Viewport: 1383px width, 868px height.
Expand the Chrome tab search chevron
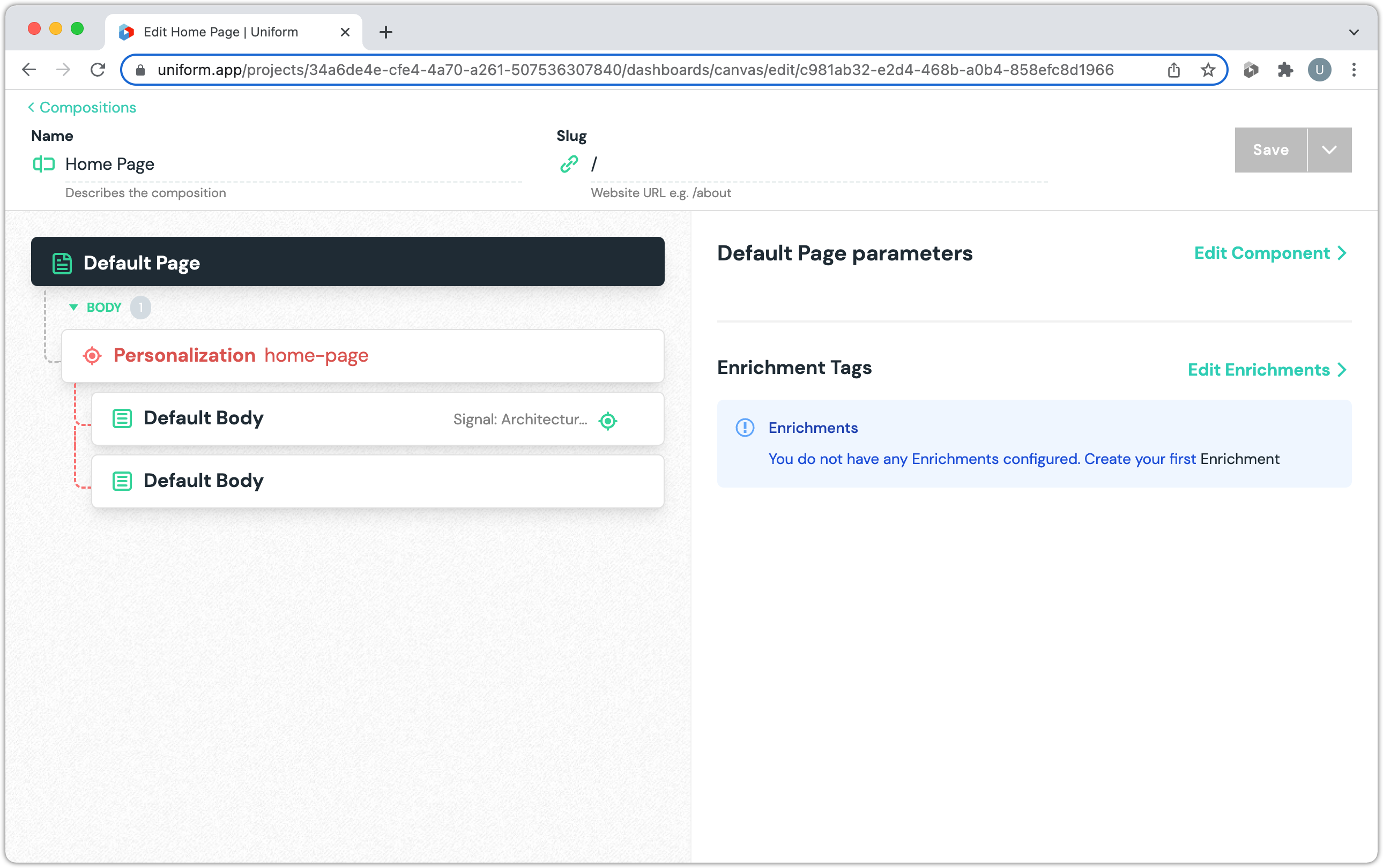1354,32
